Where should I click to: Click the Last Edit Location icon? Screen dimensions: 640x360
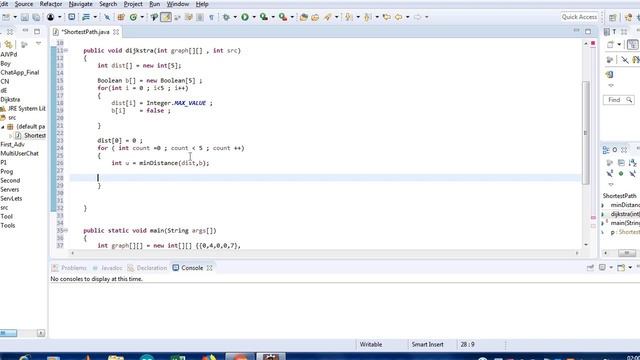pos(386,17)
